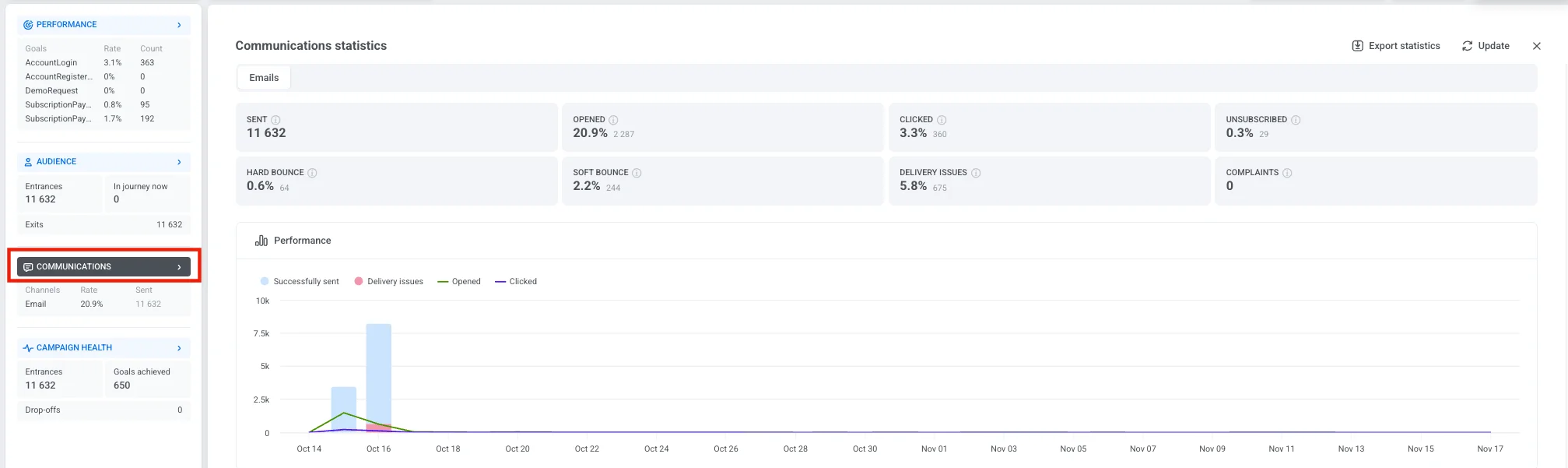The height and width of the screenshot is (468, 1568).
Task: Click the SOFT BOUNCE info icon
Action: [x=637, y=173]
